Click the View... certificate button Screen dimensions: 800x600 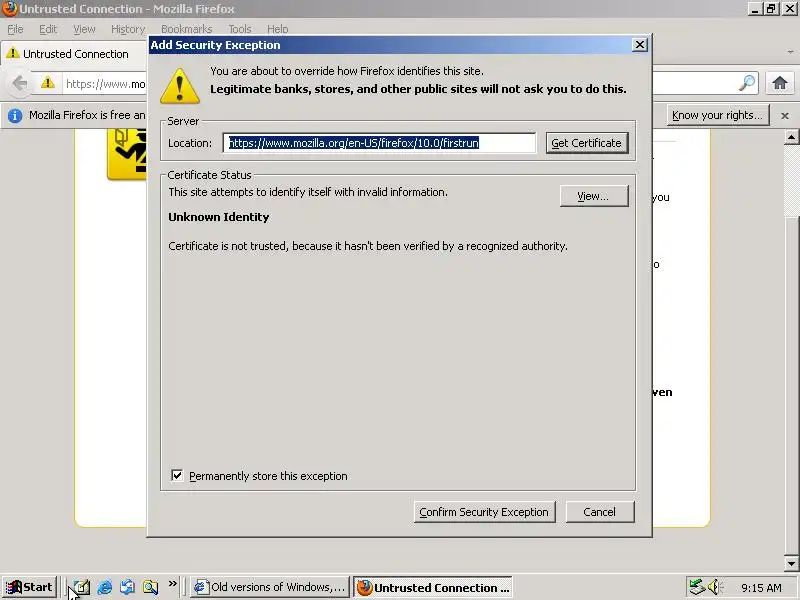[x=594, y=196]
